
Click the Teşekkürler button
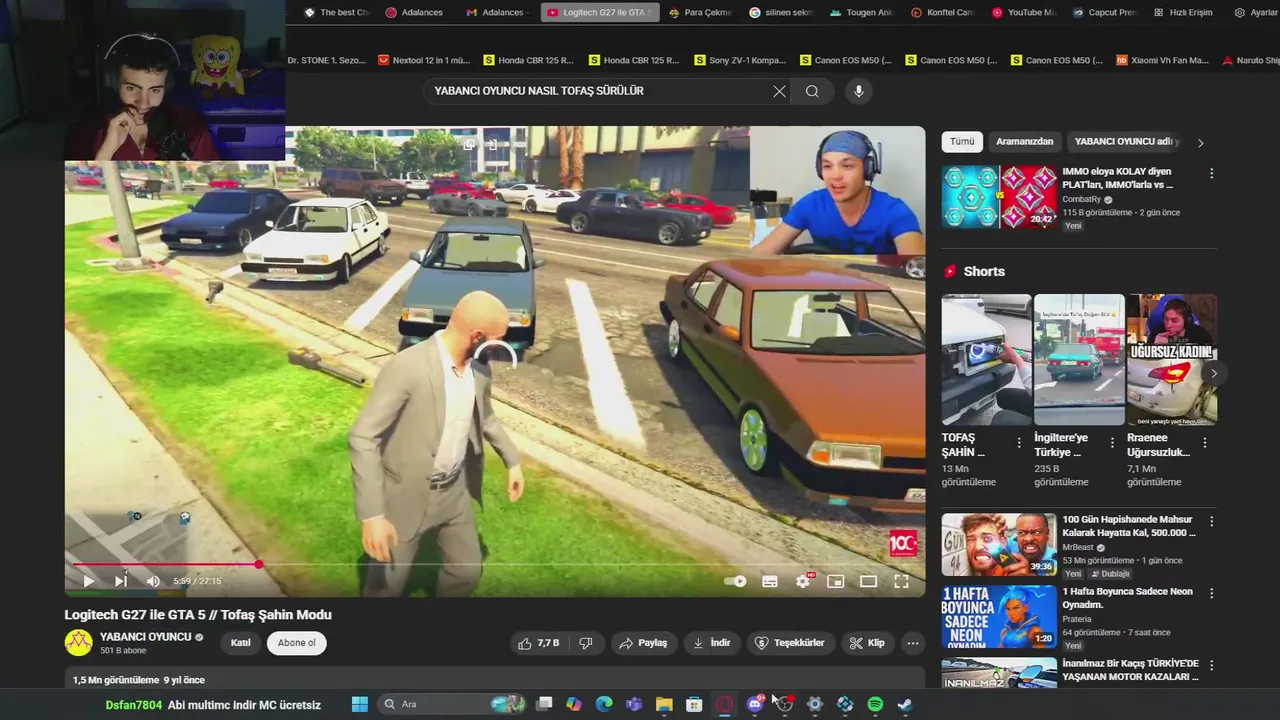[x=790, y=643]
